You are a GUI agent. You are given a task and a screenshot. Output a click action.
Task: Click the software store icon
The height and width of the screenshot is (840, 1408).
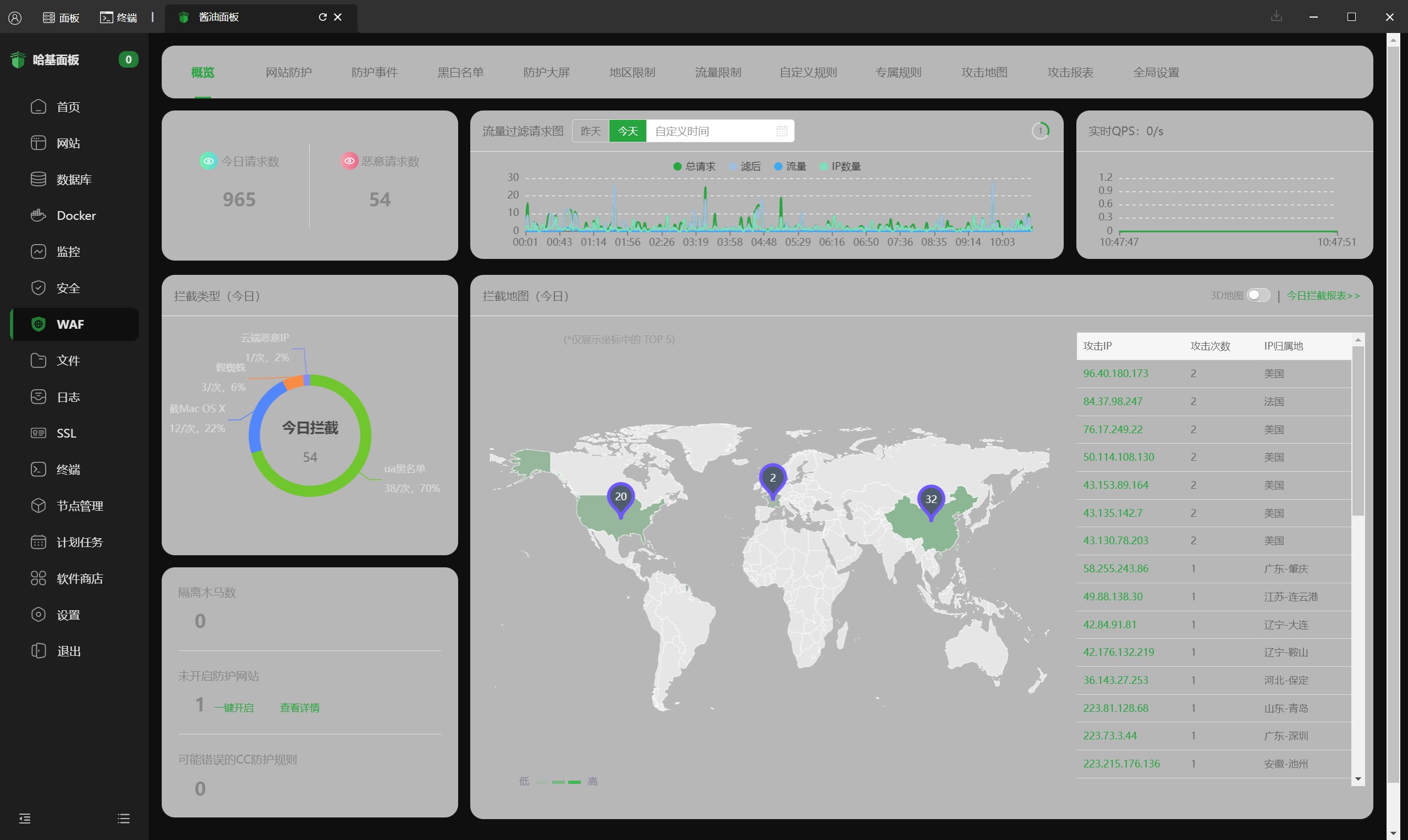tap(38, 578)
